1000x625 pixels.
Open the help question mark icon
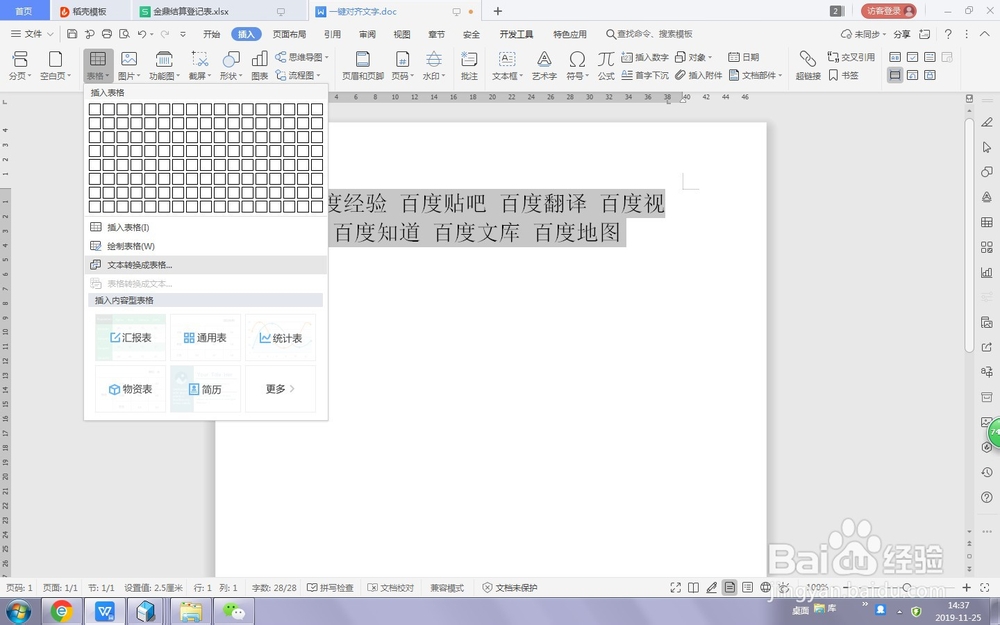pyautogui.click(x=948, y=34)
